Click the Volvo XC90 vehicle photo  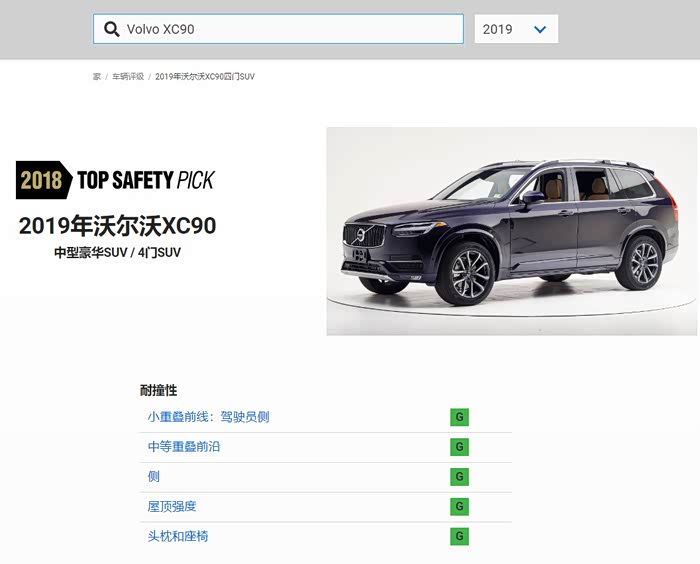tap(511, 231)
